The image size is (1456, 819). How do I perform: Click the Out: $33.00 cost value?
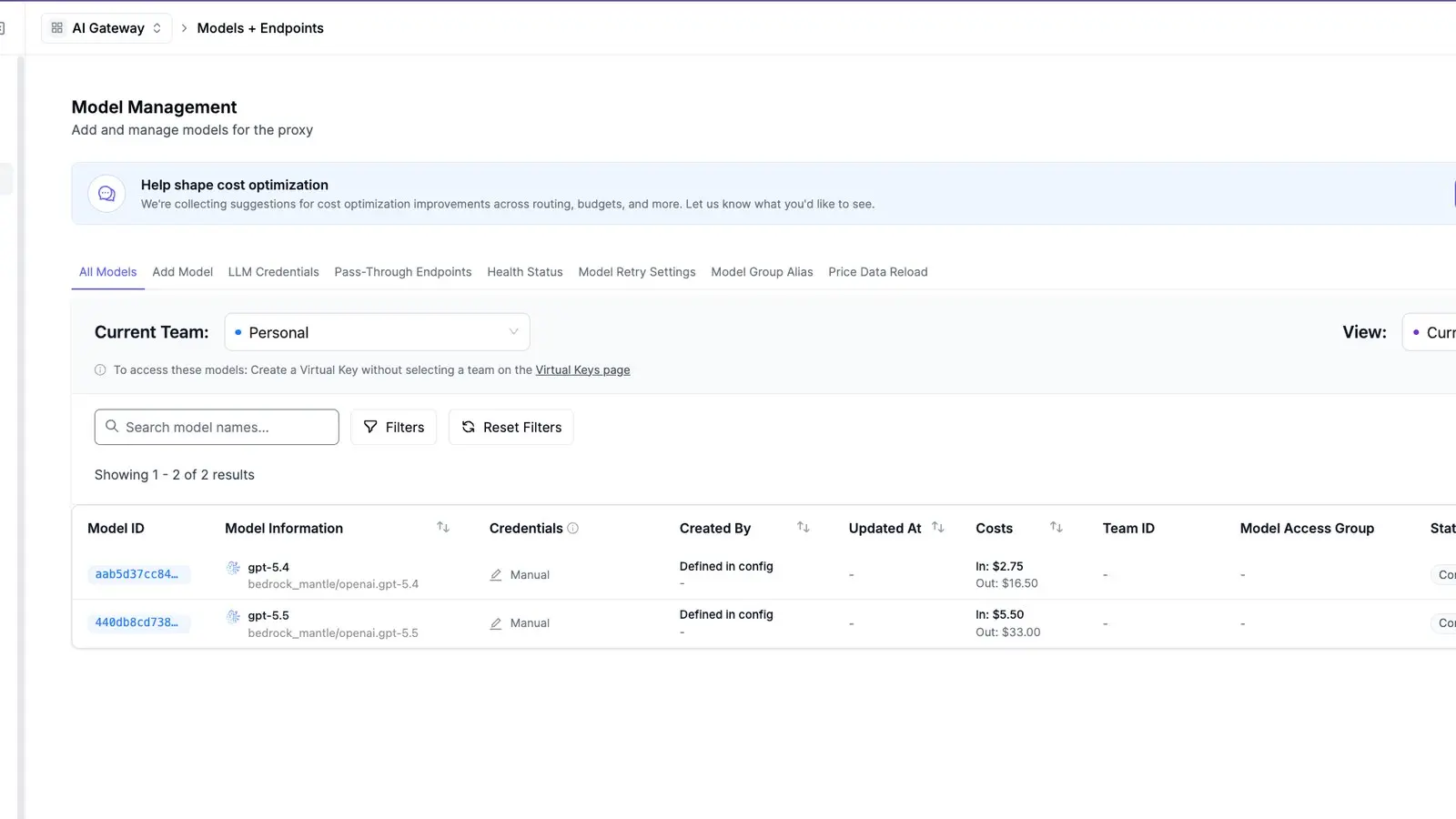pyautogui.click(x=1008, y=632)
